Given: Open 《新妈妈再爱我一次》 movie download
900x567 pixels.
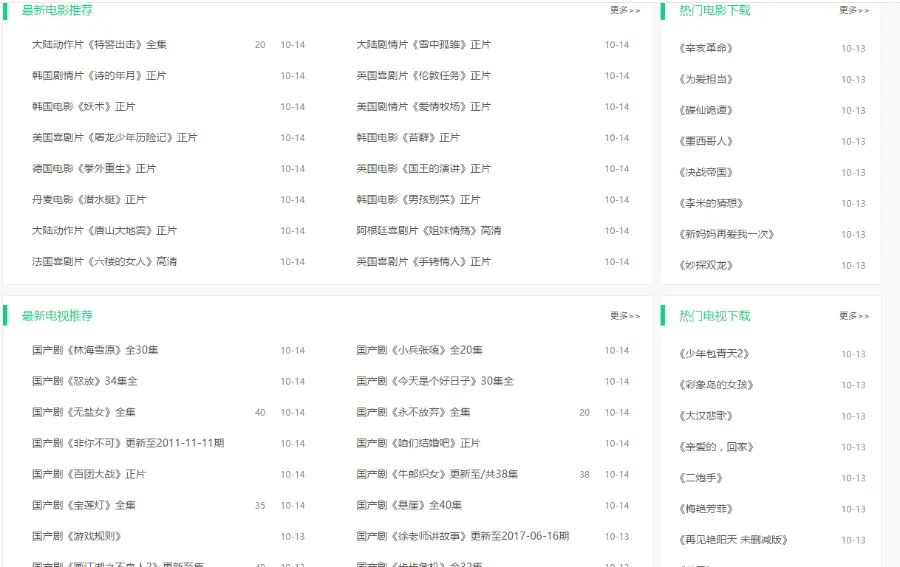Looking at the screenshot, I should [x=727, y=234].
